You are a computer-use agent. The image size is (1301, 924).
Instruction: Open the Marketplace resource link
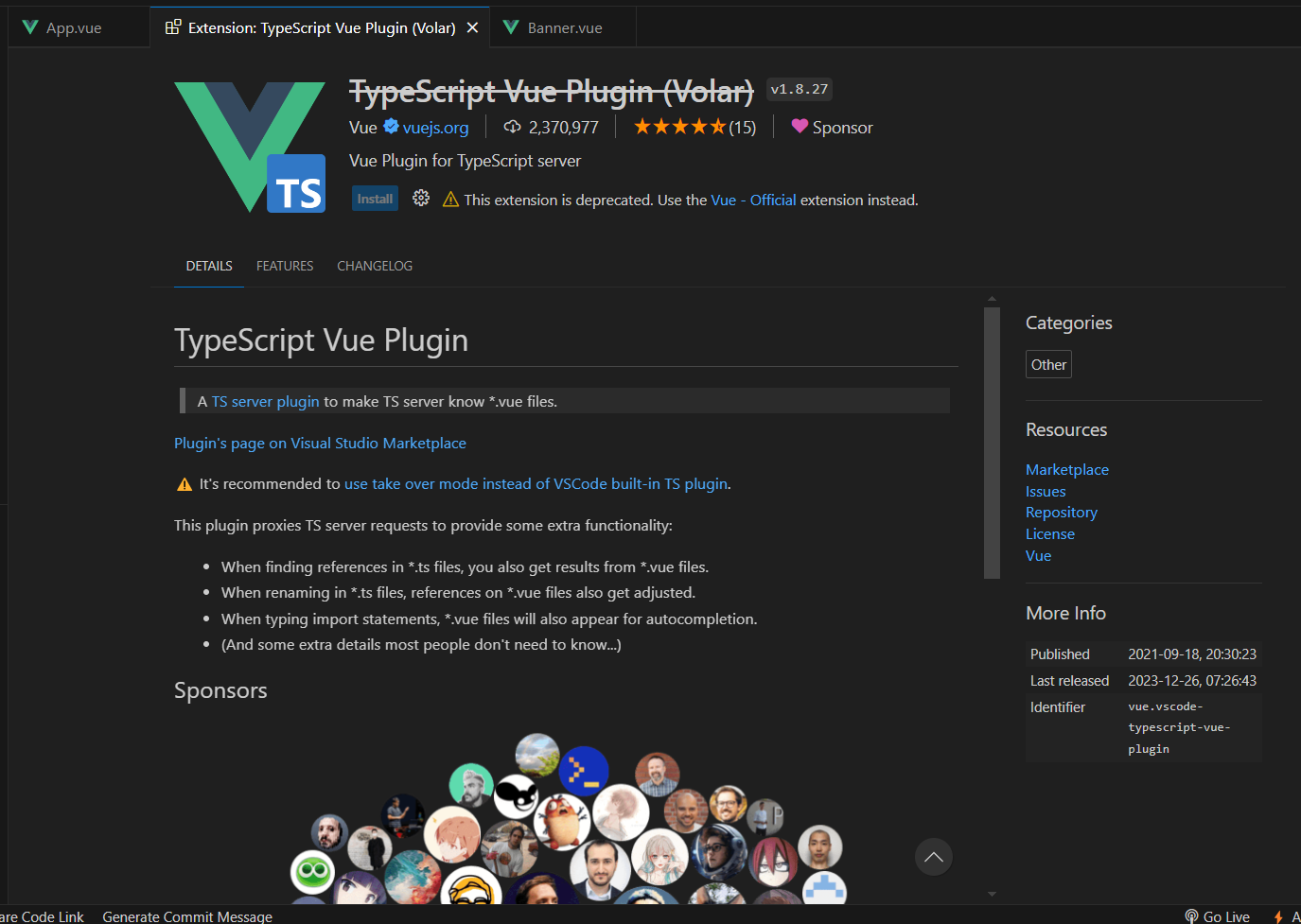coord(1067,469)
